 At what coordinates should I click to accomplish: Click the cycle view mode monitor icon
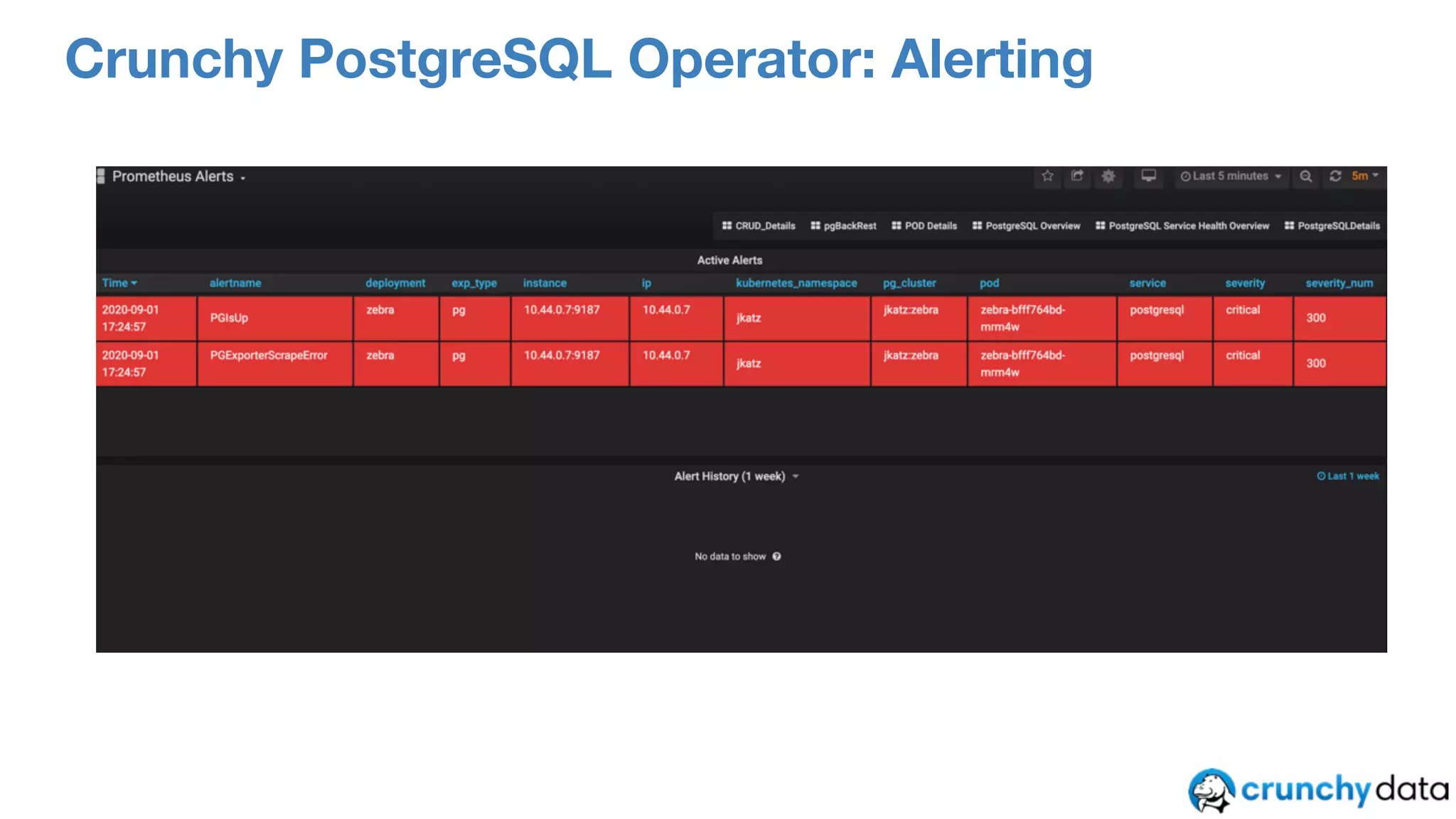1148,176
